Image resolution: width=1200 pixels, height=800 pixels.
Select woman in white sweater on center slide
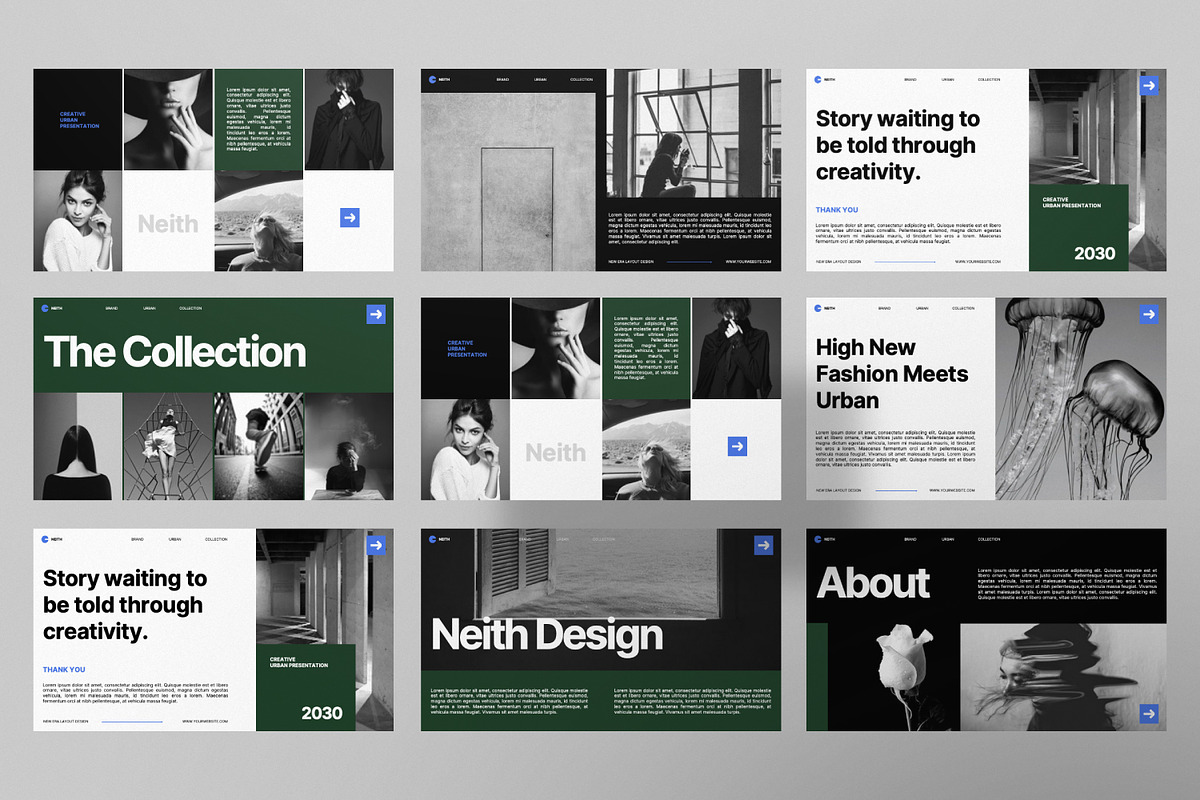click(466, 450)
